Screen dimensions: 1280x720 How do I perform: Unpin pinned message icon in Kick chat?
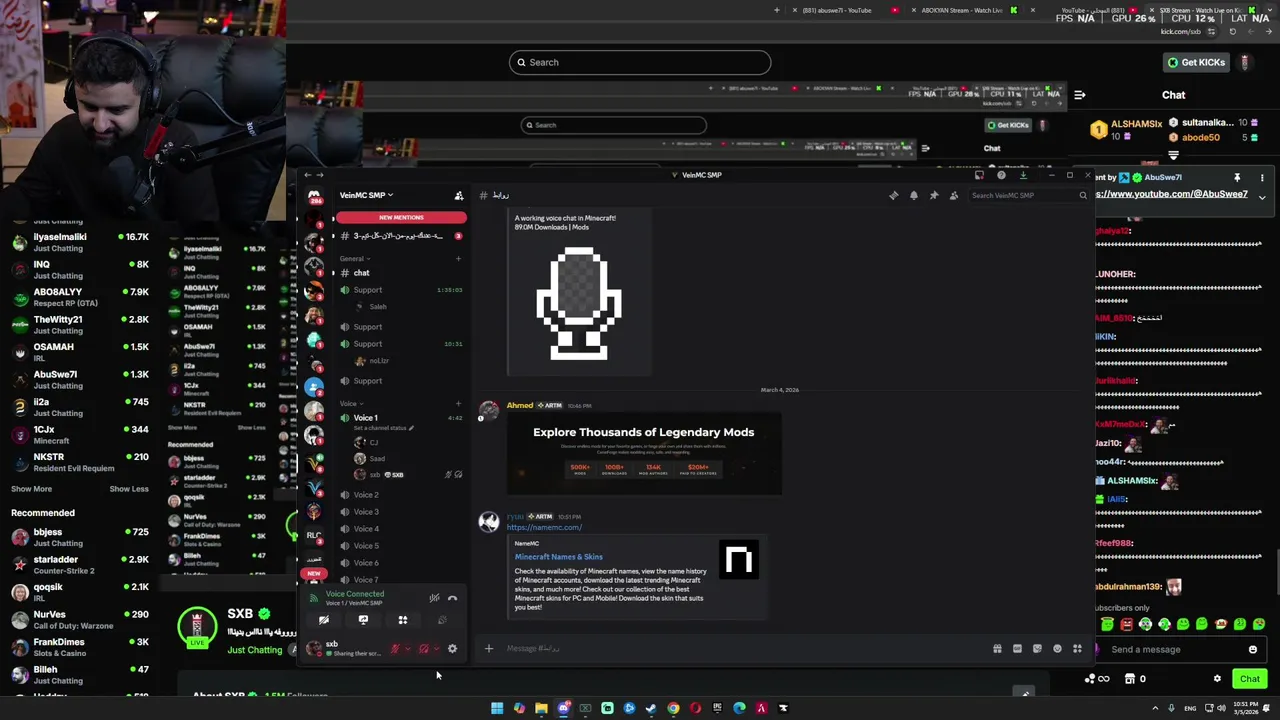(1237, 177)
